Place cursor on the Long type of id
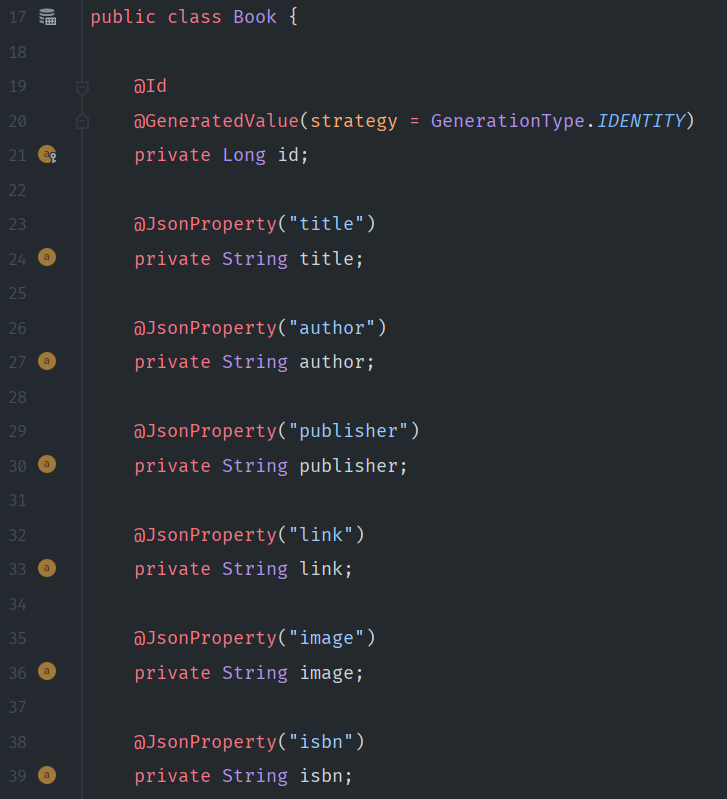This screenshot has width=727, height=799. (x=244, y=154)
